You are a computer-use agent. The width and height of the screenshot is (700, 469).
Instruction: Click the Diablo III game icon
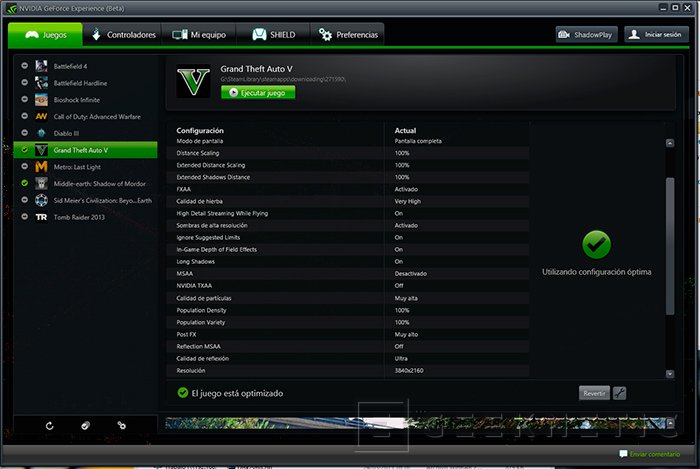(x=41, y=133)
